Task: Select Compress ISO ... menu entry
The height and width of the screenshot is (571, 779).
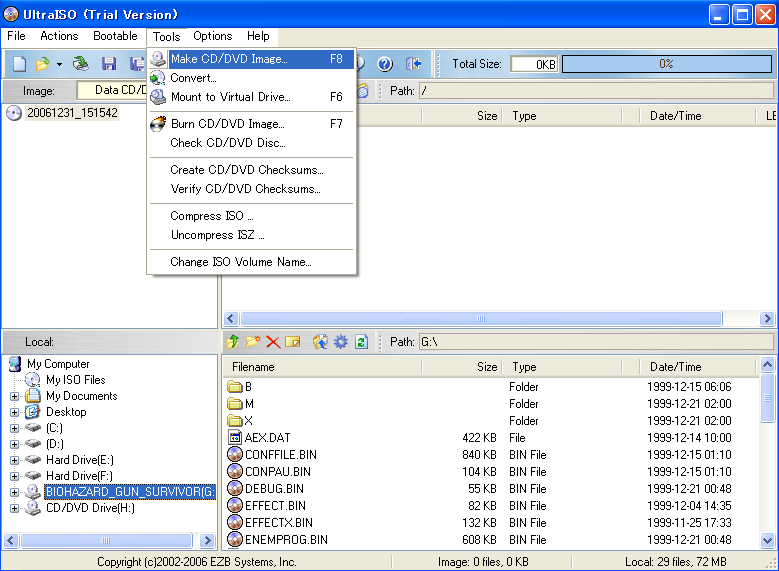Action: click(x=252, y=216)
